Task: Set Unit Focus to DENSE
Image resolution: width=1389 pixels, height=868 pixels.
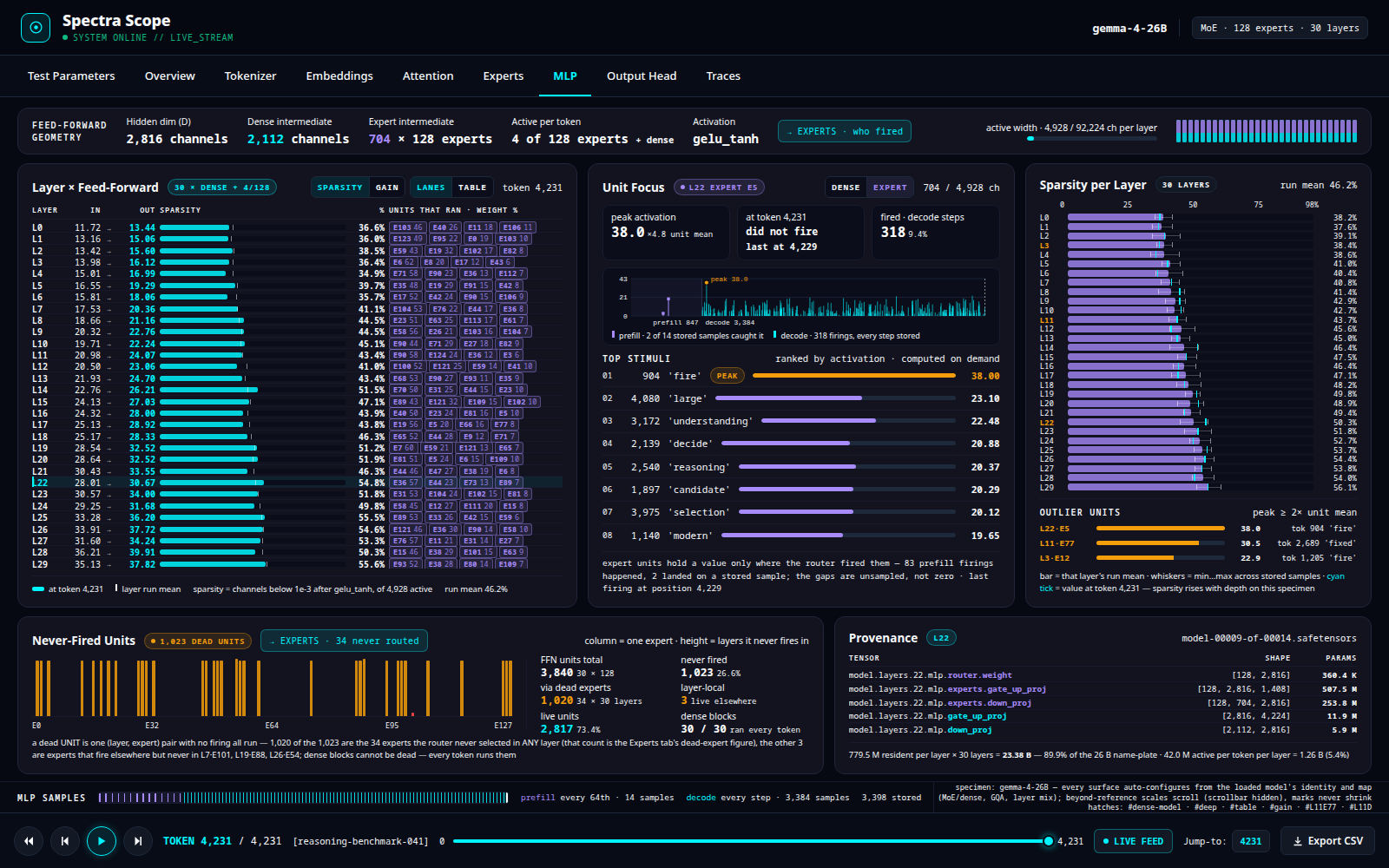Action: coord(846,187)
